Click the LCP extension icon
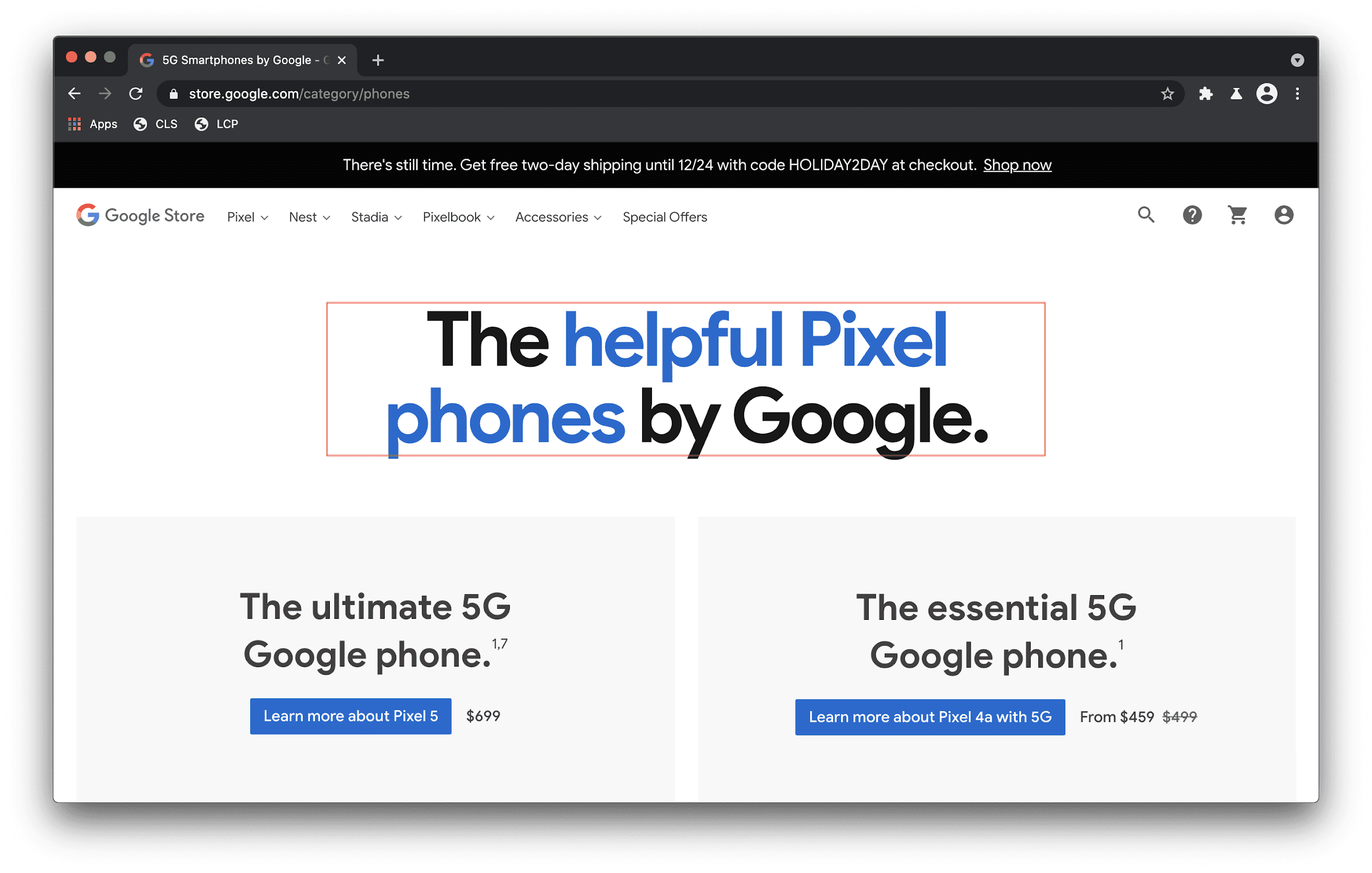 pyautogui.click(x=200, y=123)
